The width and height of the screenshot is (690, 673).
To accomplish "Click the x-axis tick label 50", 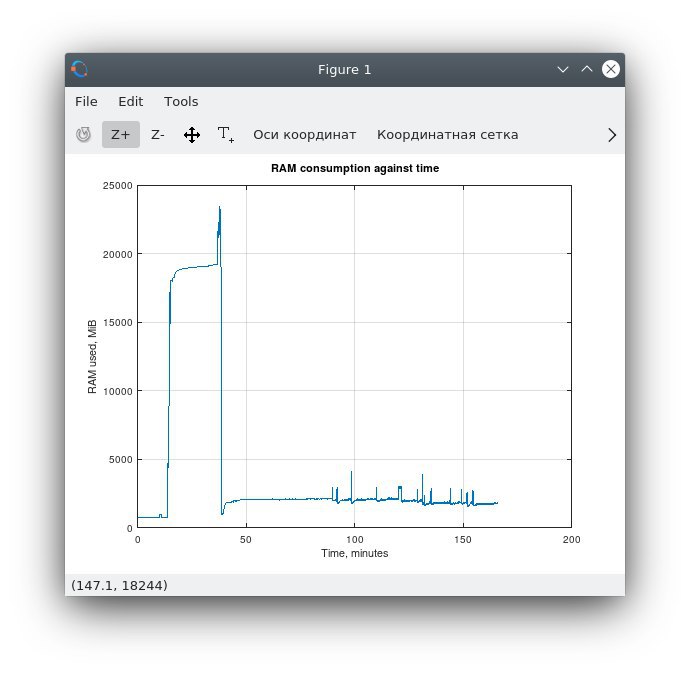I will (246, 540).
